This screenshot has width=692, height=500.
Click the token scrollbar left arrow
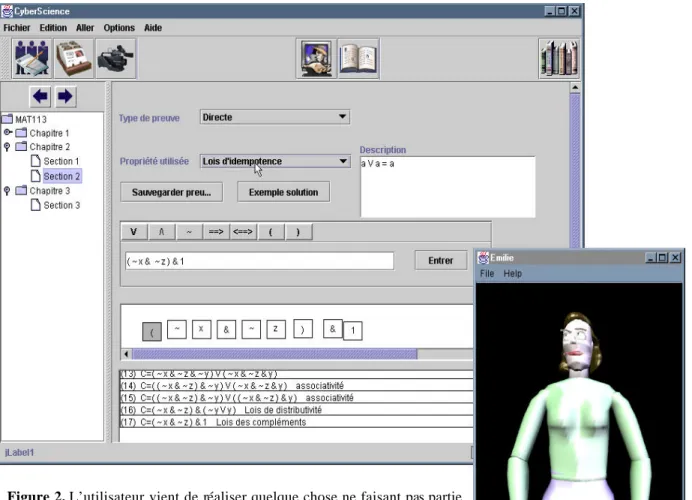[127, 353]
